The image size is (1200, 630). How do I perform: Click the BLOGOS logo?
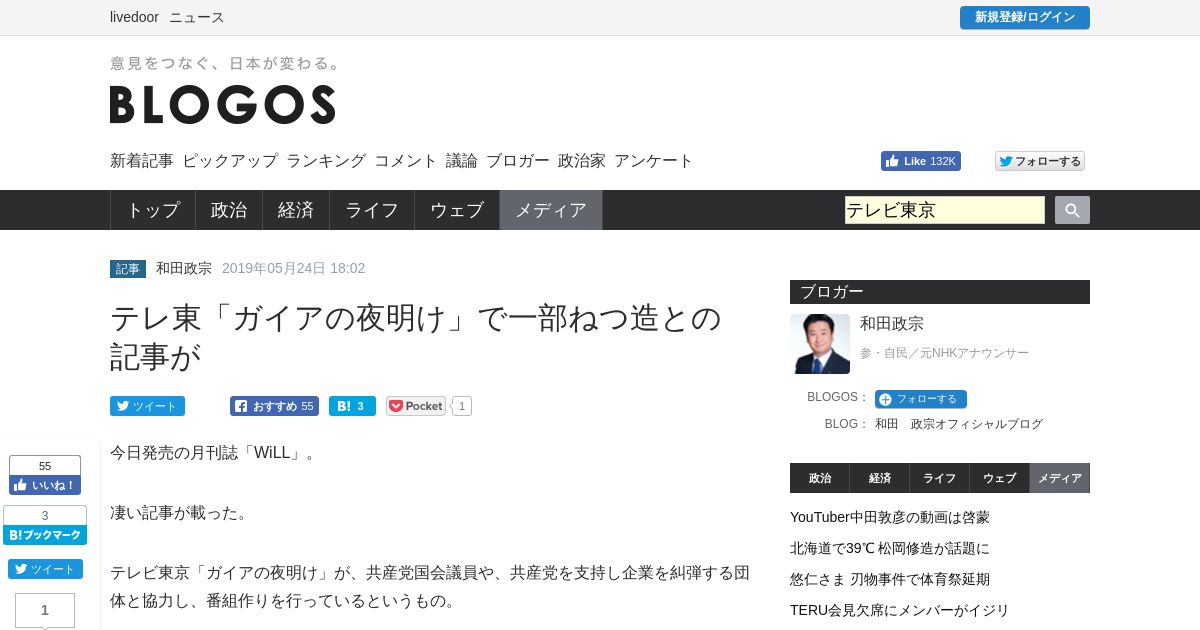pyautogui.click(x=223, y=104)
